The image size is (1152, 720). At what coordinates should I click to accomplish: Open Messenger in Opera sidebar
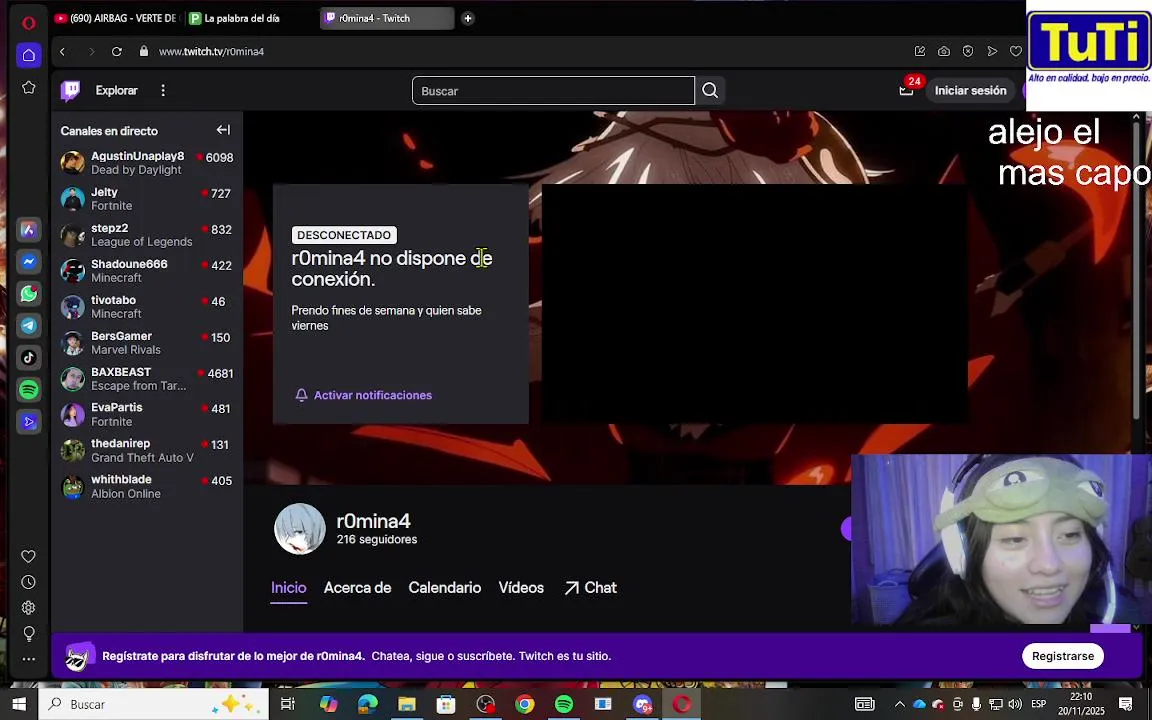29,262
